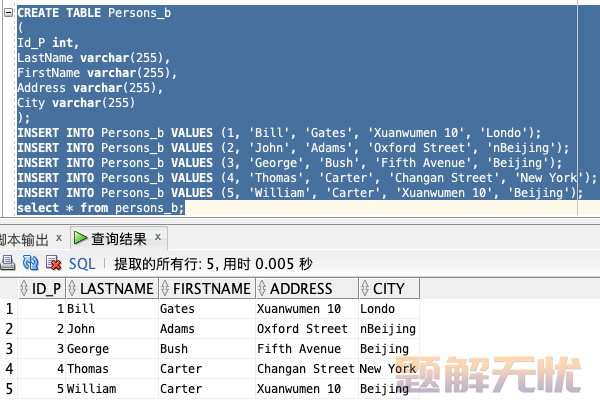Viewport: 600px width, 406px height.
Task: Click the 'Changan Street' address cell
Action: [307, 368]
